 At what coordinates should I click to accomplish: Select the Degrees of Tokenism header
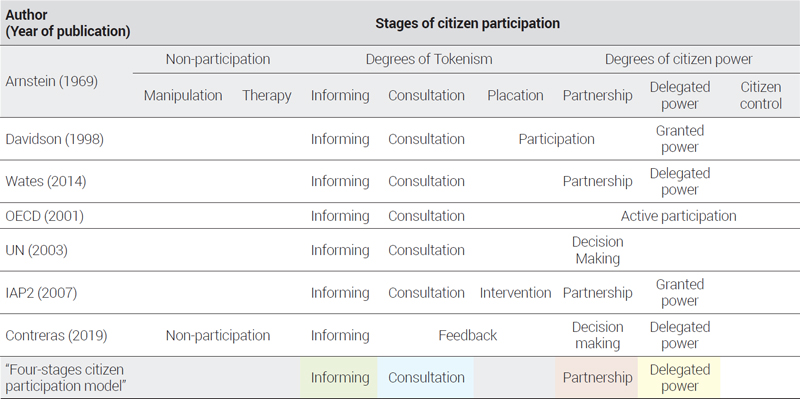pos(429,59)
